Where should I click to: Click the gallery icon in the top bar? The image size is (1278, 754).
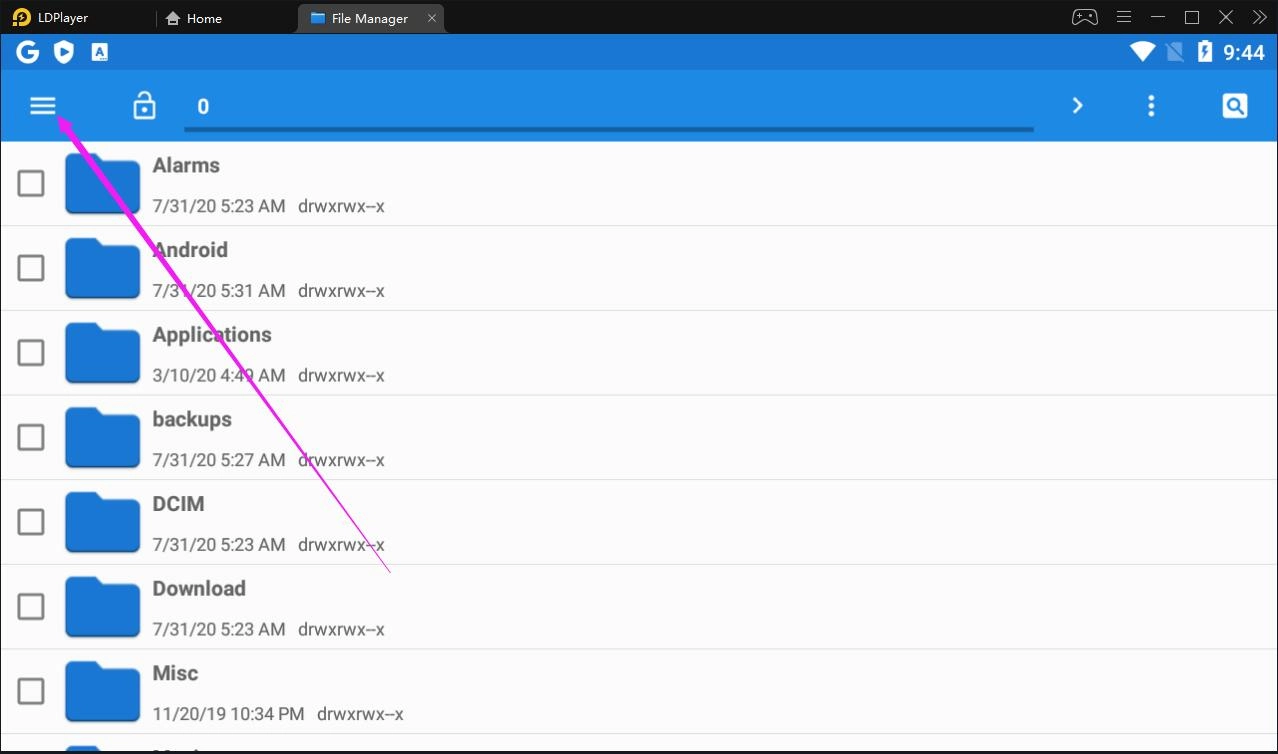coord(99,51)
